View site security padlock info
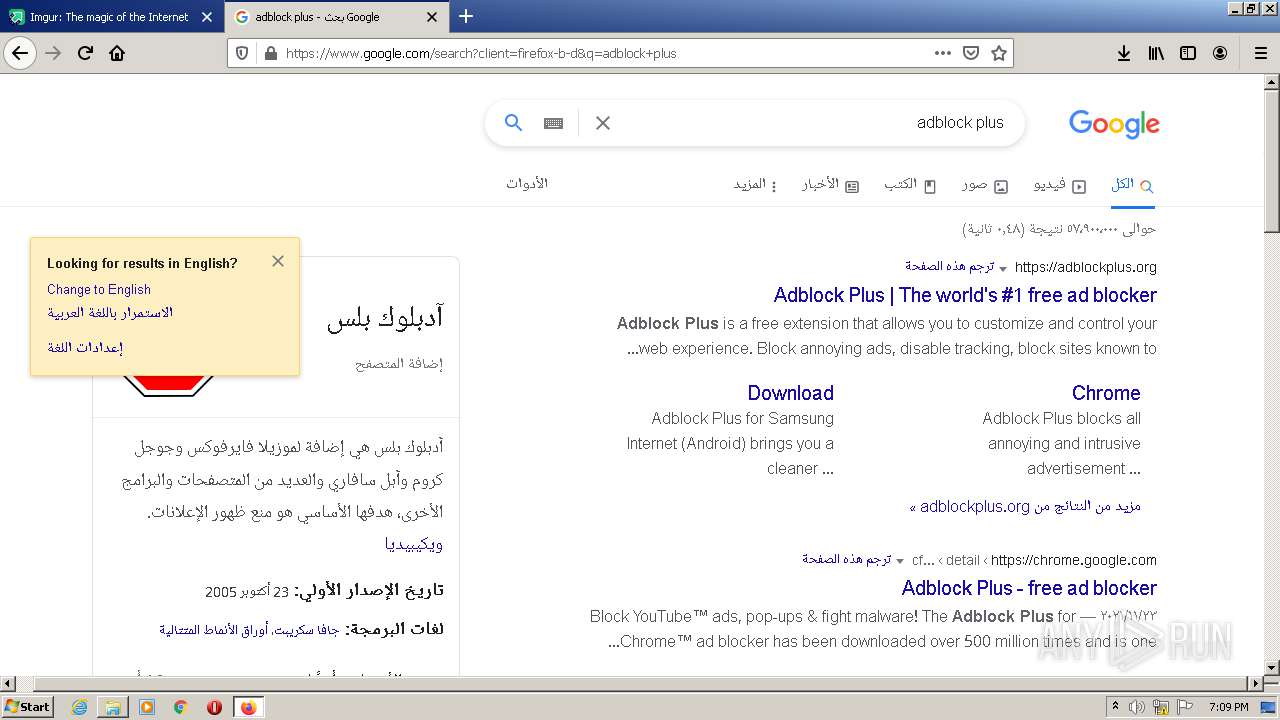1280x720 pixels. [270, 53]
